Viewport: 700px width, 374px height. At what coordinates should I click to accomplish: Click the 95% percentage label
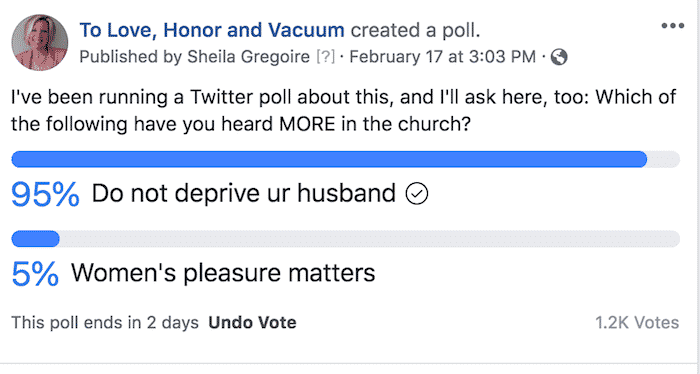tap(45, 195)
